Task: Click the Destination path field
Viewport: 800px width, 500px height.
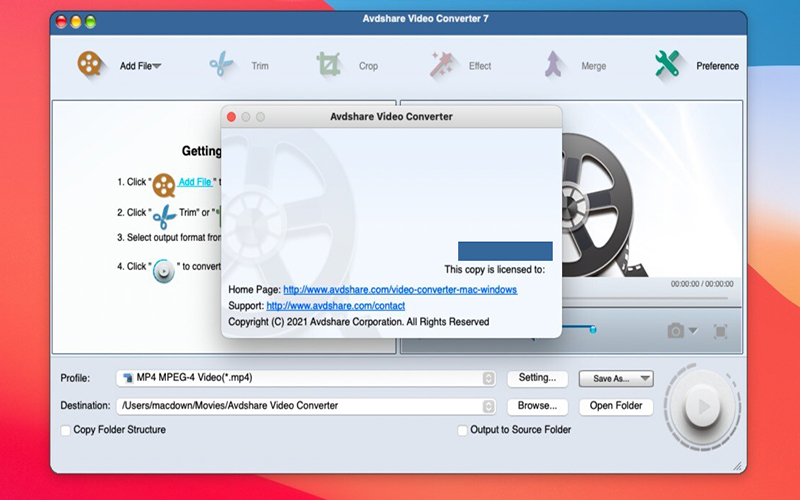Action: [306, 406]
